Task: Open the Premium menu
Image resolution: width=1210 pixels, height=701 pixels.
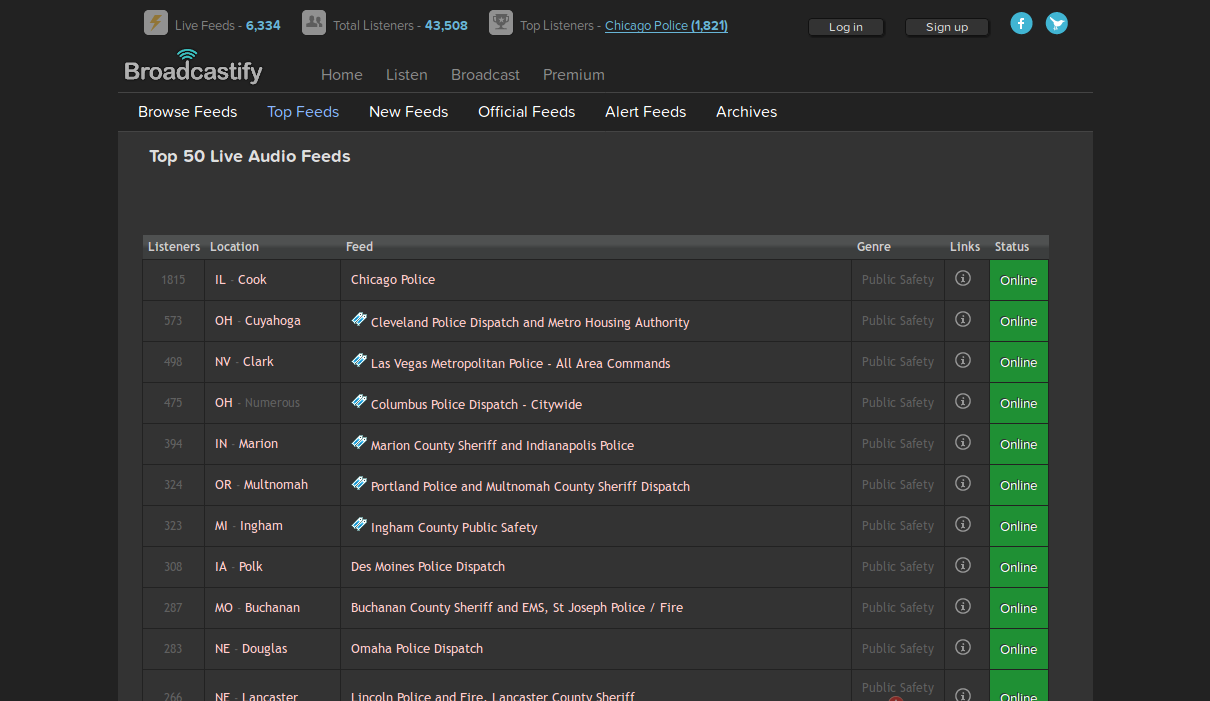Action: coord(574,75)
